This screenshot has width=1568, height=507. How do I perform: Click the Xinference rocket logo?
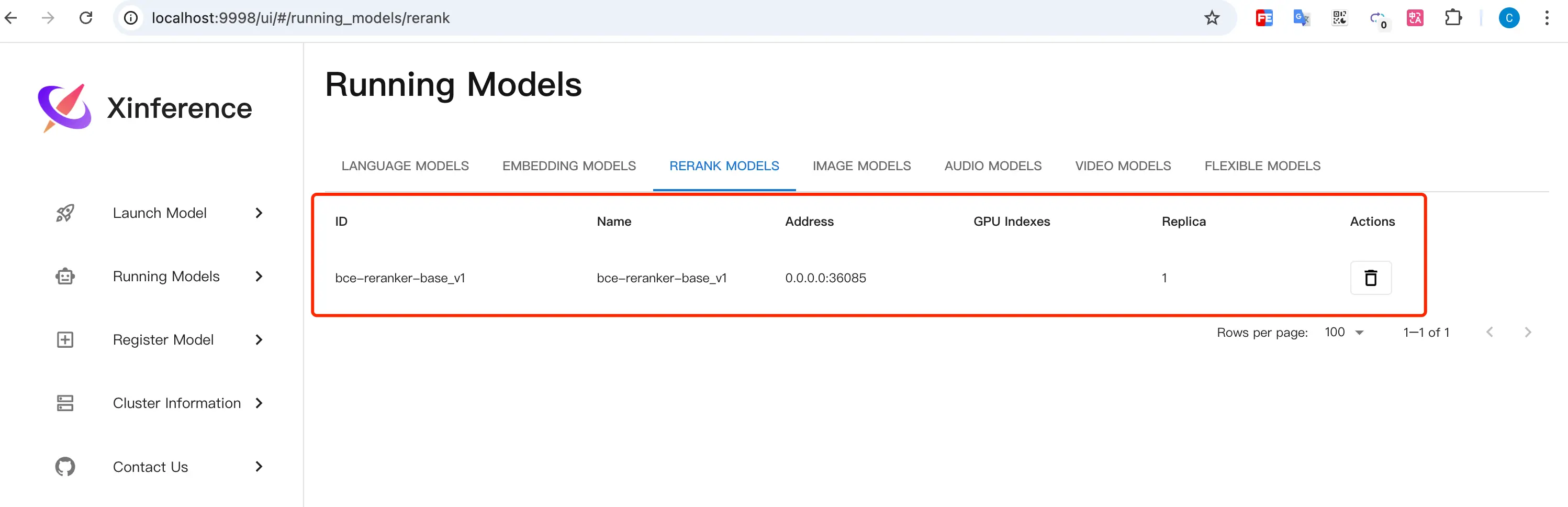click(64, 108)
